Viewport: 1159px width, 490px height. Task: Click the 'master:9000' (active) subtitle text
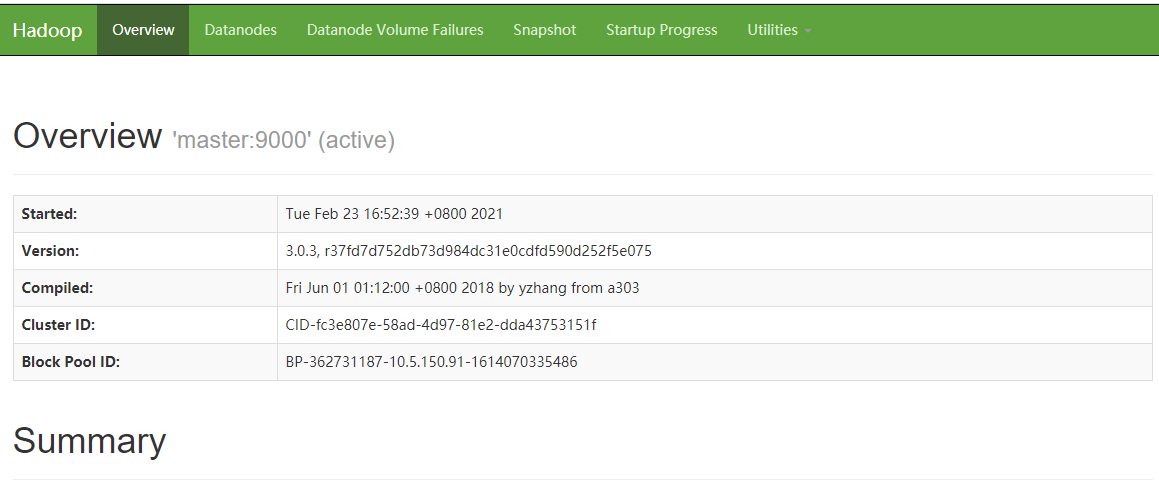pos(284,140)
